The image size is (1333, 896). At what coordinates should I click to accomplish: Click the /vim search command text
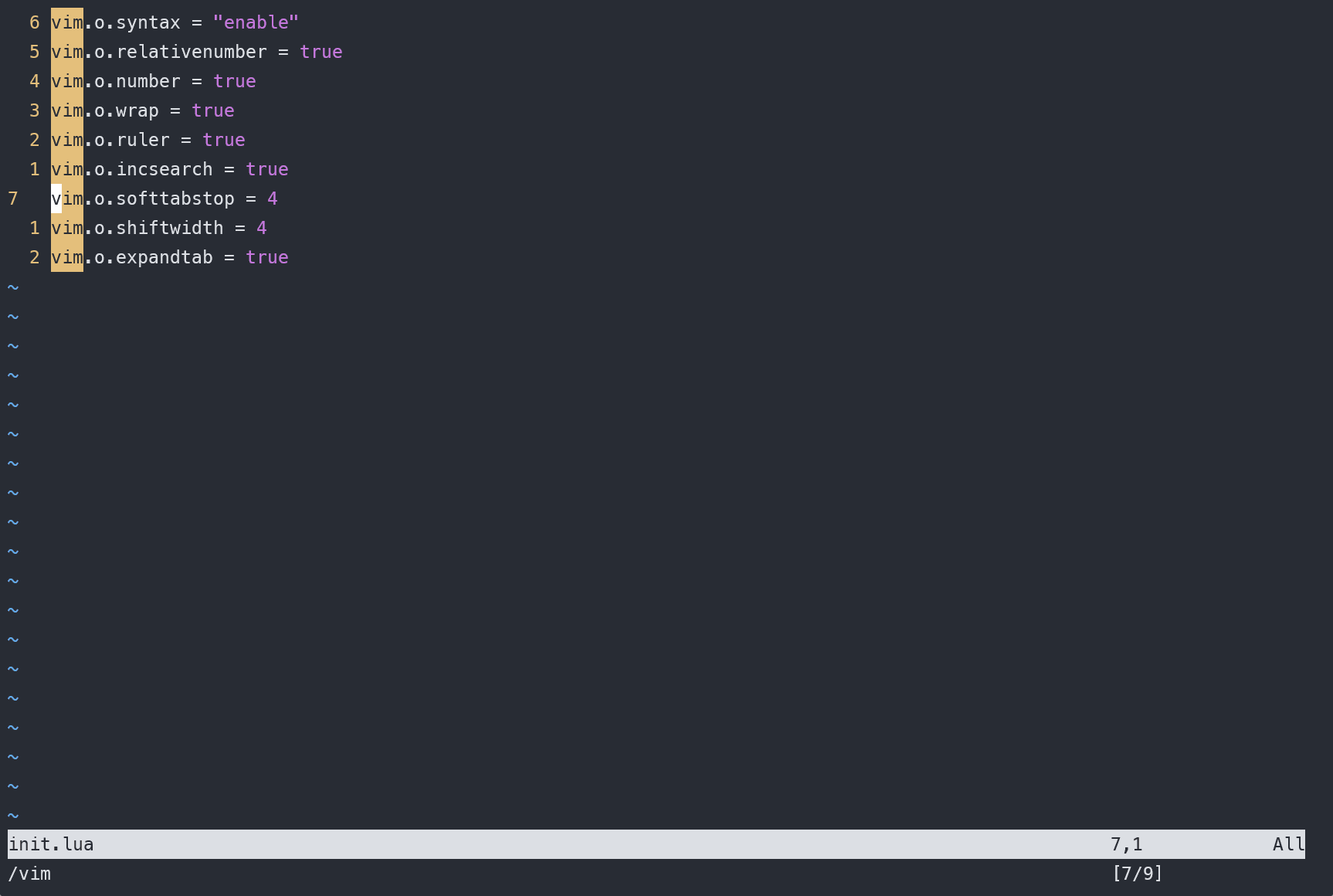pos(29,874)
